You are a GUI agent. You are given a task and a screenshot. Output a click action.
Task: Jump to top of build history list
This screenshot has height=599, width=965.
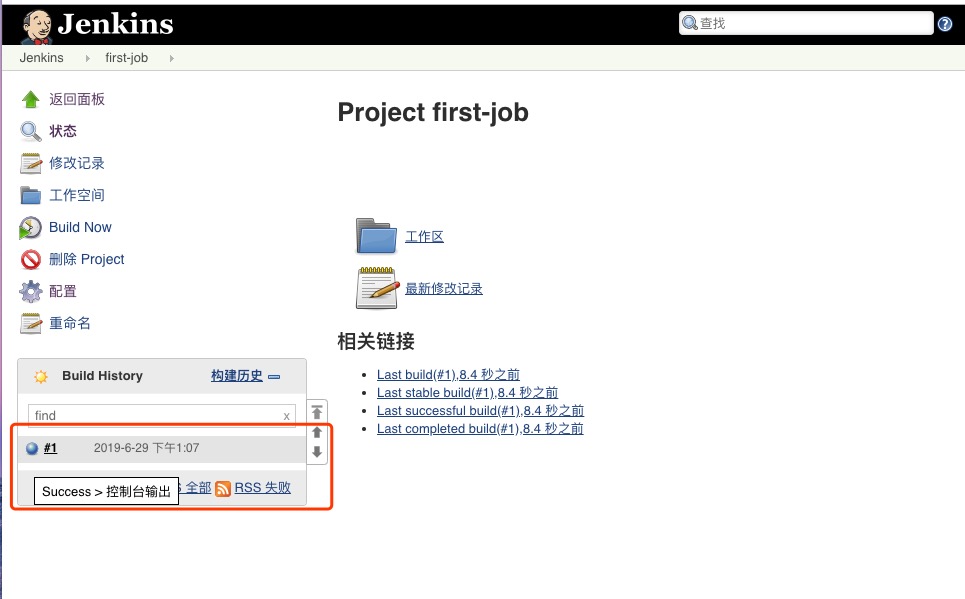point(317,412)
